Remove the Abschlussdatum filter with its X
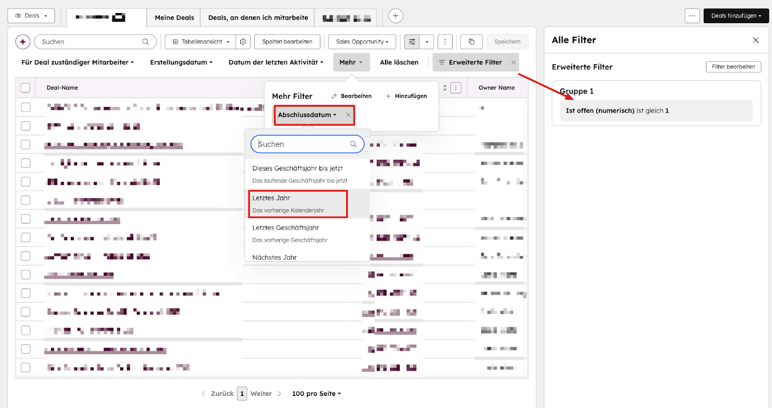This screenshot has height=408, width=772. [348, 115]
